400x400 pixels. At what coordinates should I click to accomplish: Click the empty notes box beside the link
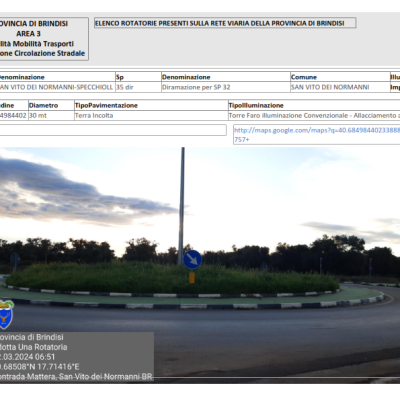(113, 130)
